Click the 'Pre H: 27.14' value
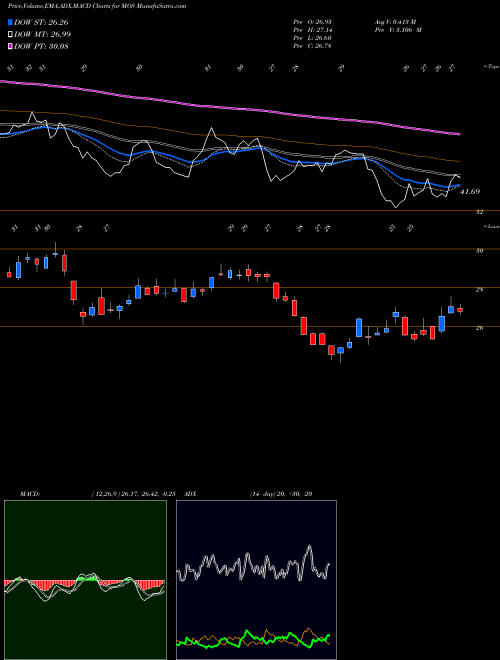 point(313,30)
